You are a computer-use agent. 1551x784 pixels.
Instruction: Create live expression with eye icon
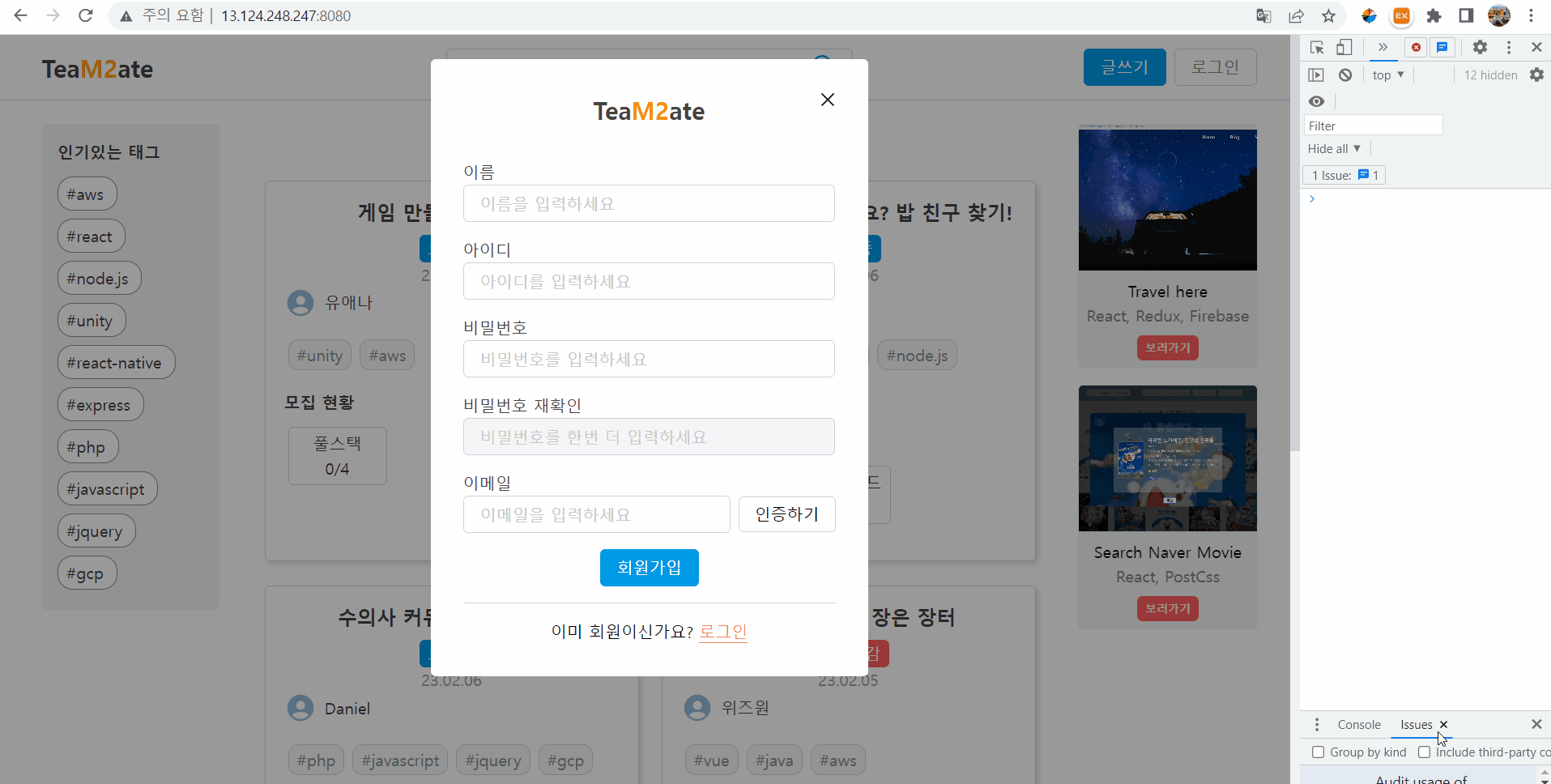pyautogui.click(x=1317, y=101)
